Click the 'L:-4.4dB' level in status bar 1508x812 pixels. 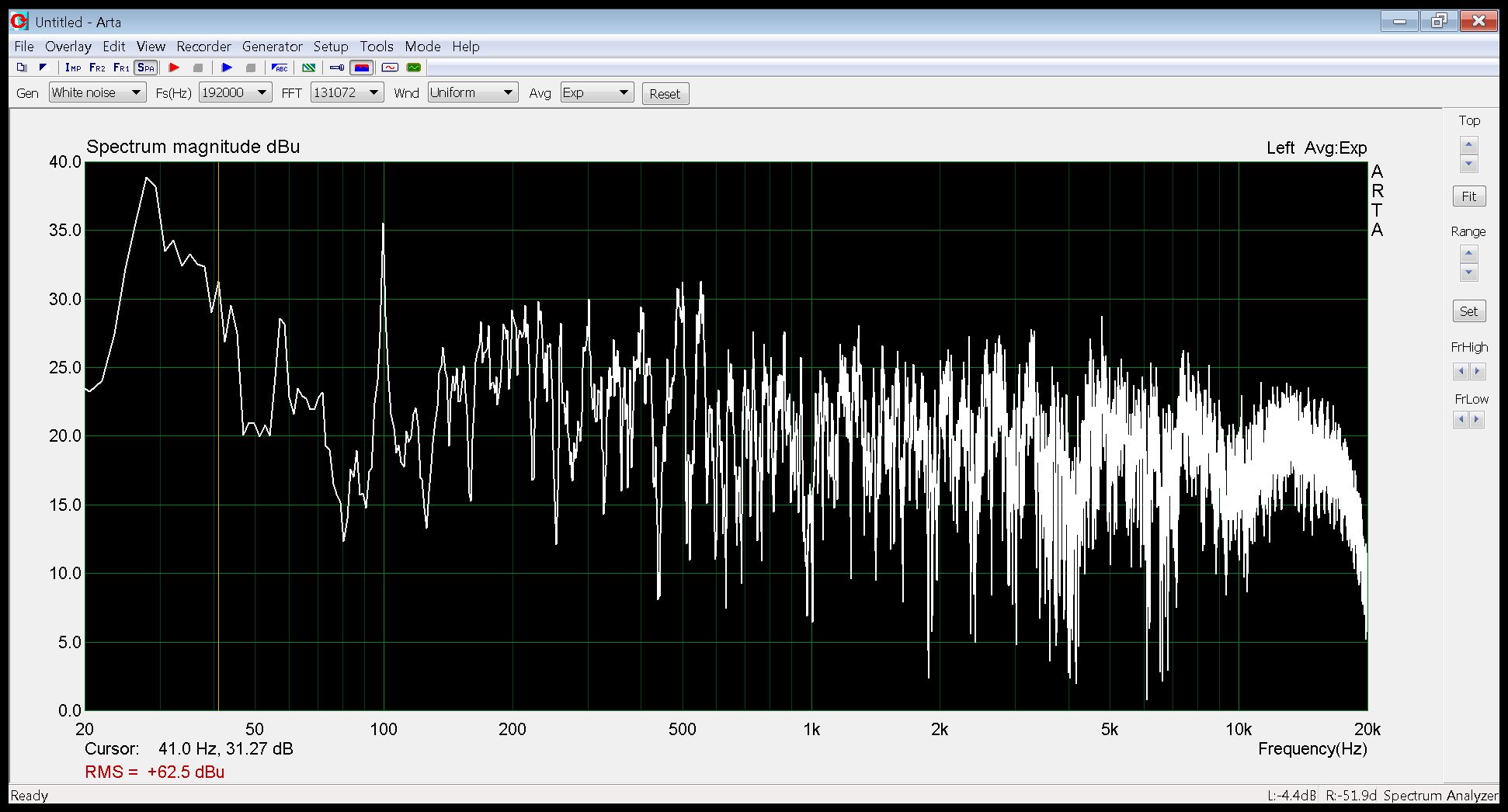1291,796
